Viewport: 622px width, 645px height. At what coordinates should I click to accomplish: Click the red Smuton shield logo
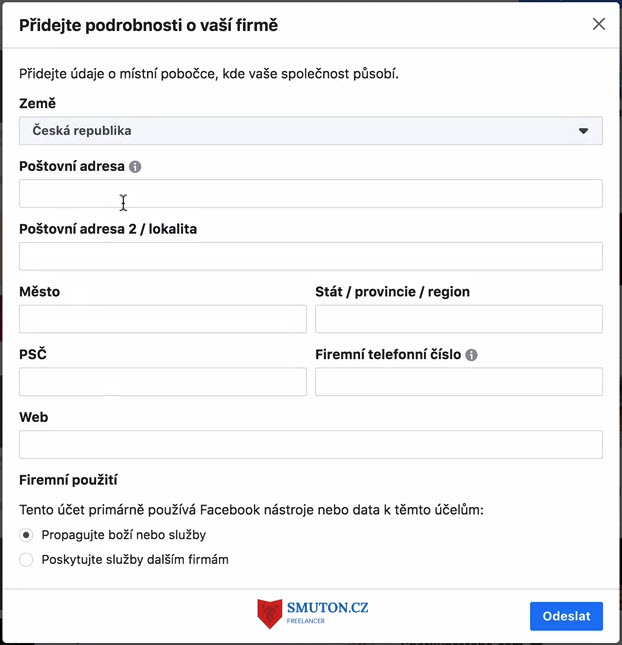(x=269, y=614)
